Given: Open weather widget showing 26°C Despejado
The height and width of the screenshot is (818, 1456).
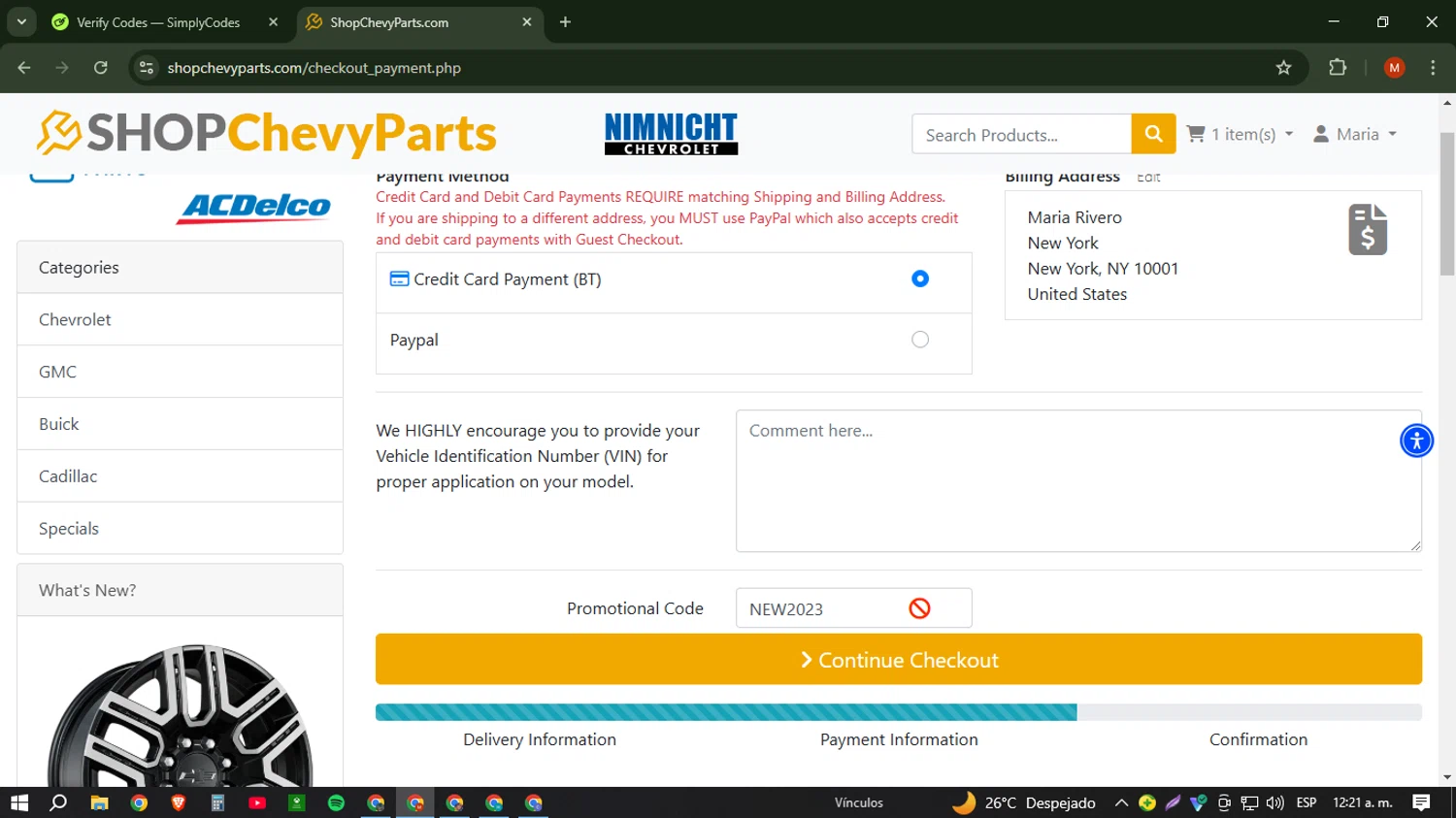Looking at the screenshot, I should coord(1024,802).
